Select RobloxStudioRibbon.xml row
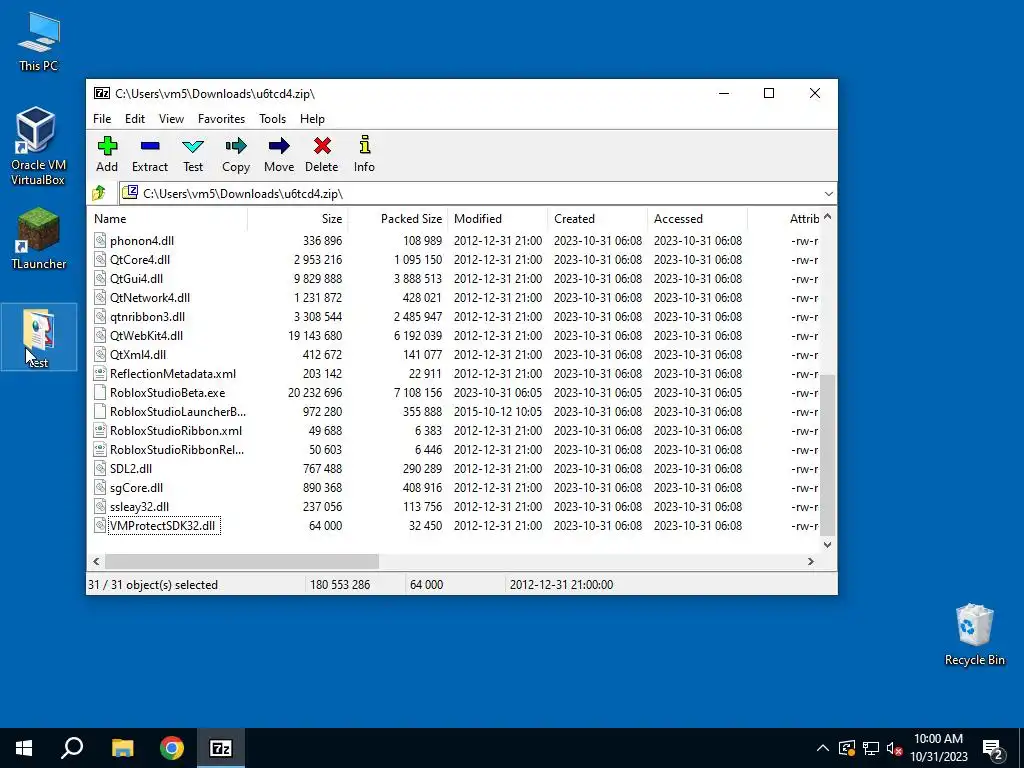The height and width of the screenshot is (768, 1024). click(x=453, y=430)
